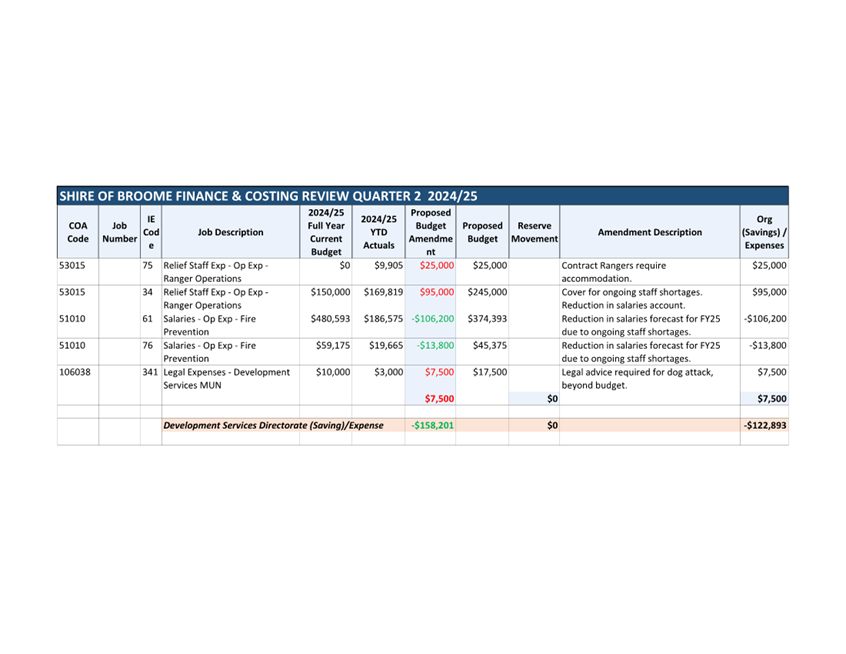
Task: Click the Proposed Budget Amendment header
Action: click(431, 232)
